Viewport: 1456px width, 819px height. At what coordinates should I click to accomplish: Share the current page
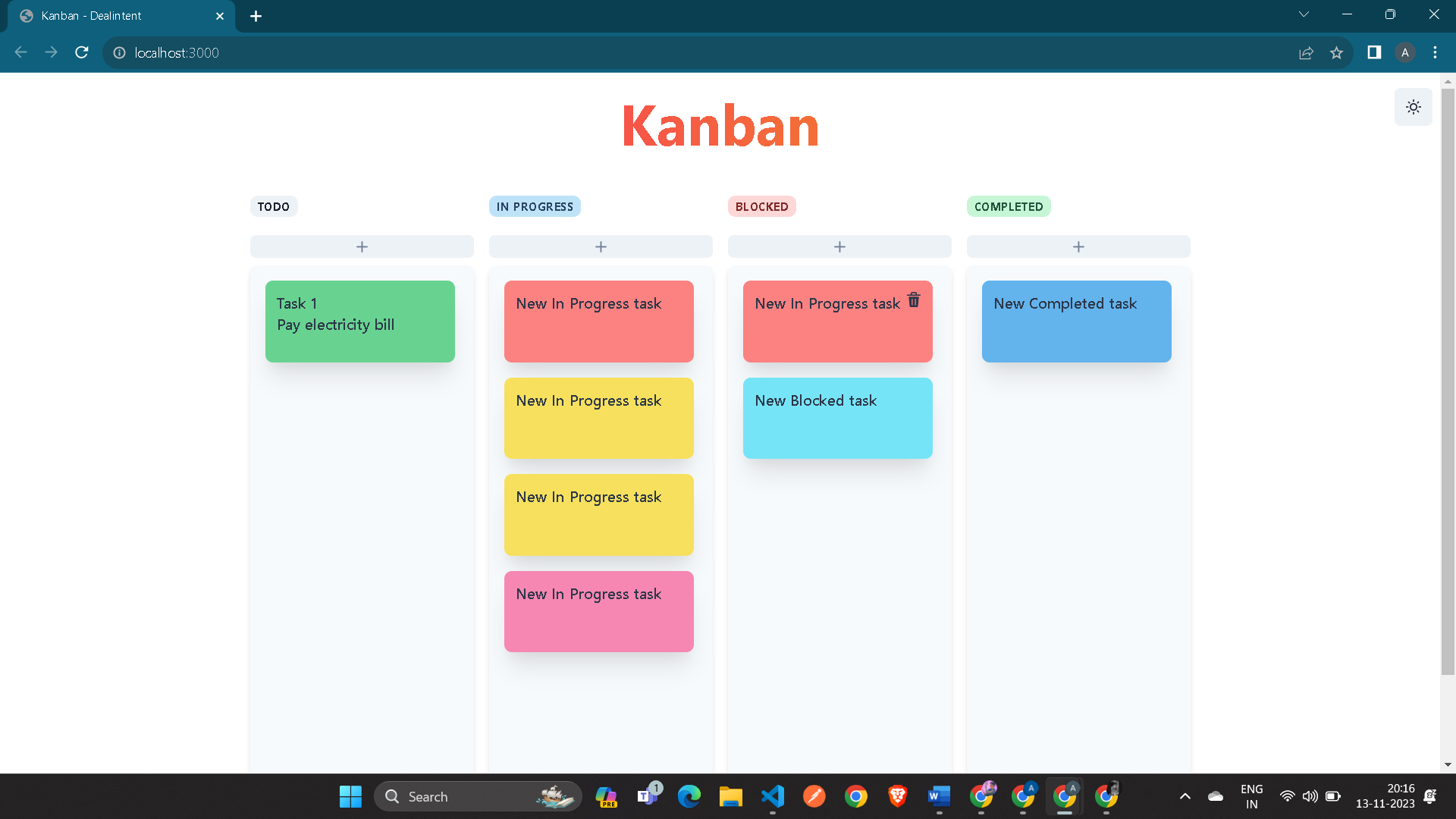(x=1306, y=52)
